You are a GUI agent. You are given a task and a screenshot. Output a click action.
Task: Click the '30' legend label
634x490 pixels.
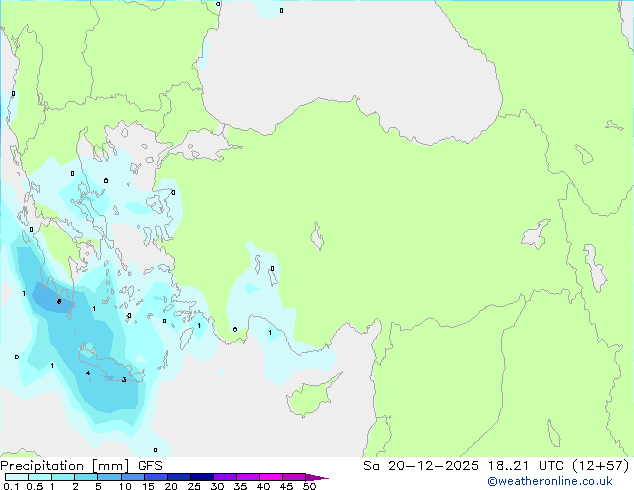click(217, 486)
